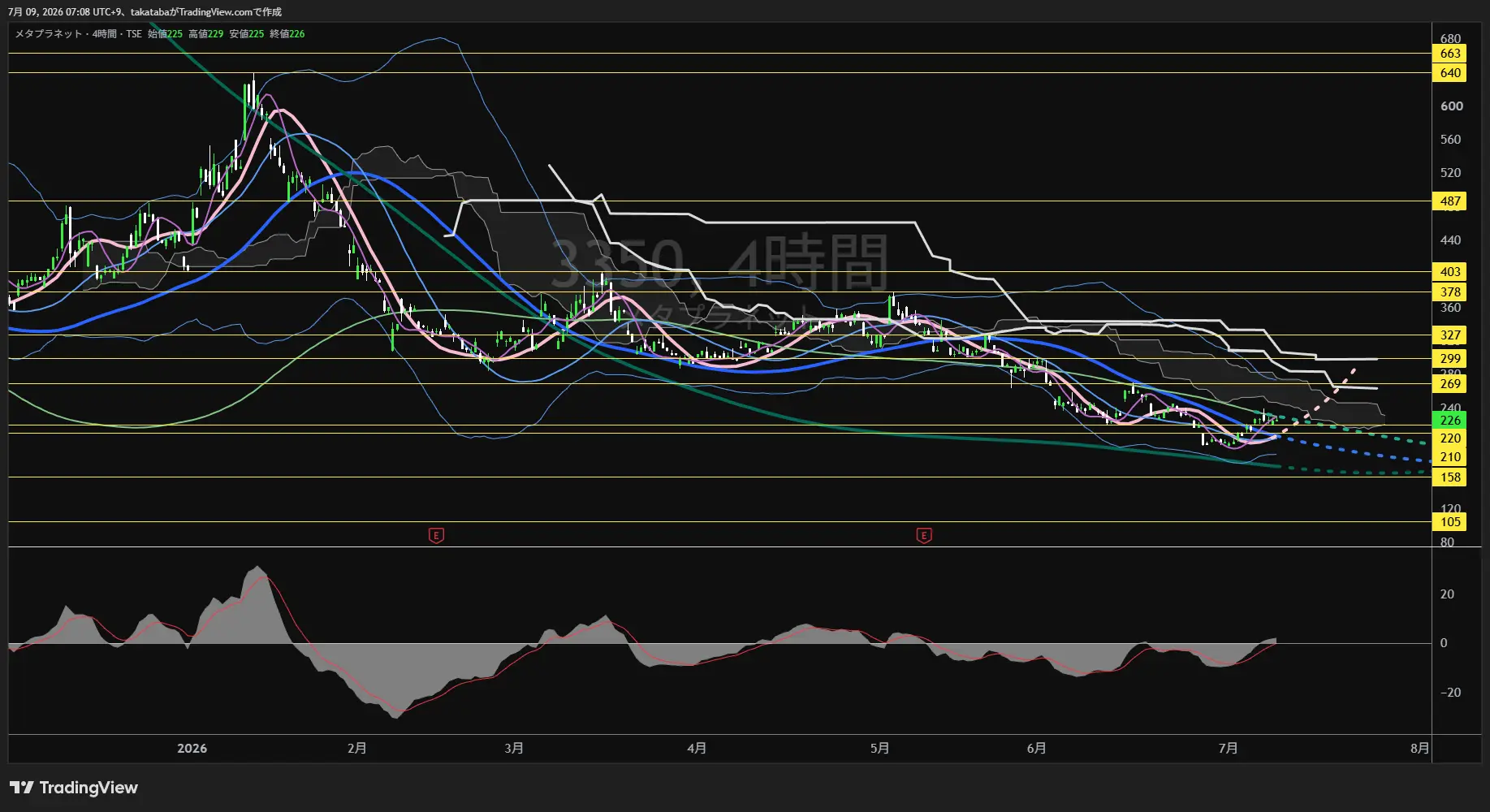The height and width of the screenshot is (812, 1490).
Task: Click the 2026 label on time axis
Action: (192, 749)
